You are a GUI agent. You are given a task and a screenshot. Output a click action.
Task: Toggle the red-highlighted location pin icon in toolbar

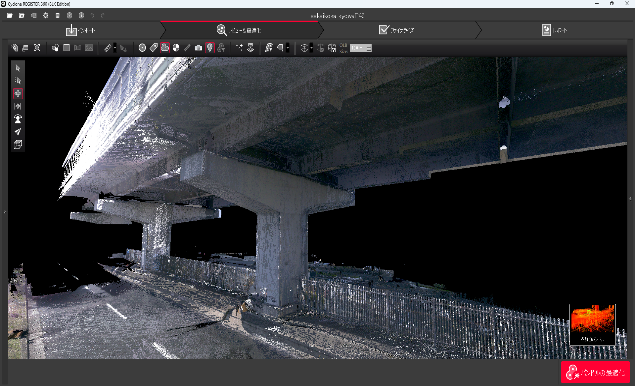(x=210, y=47)
